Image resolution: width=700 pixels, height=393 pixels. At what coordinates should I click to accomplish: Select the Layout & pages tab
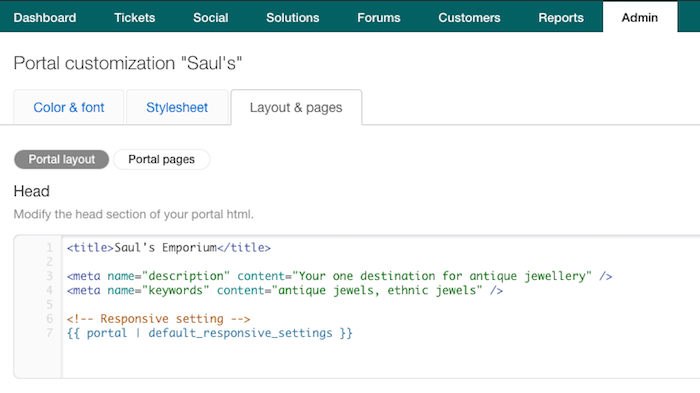(x=296, y=107)
